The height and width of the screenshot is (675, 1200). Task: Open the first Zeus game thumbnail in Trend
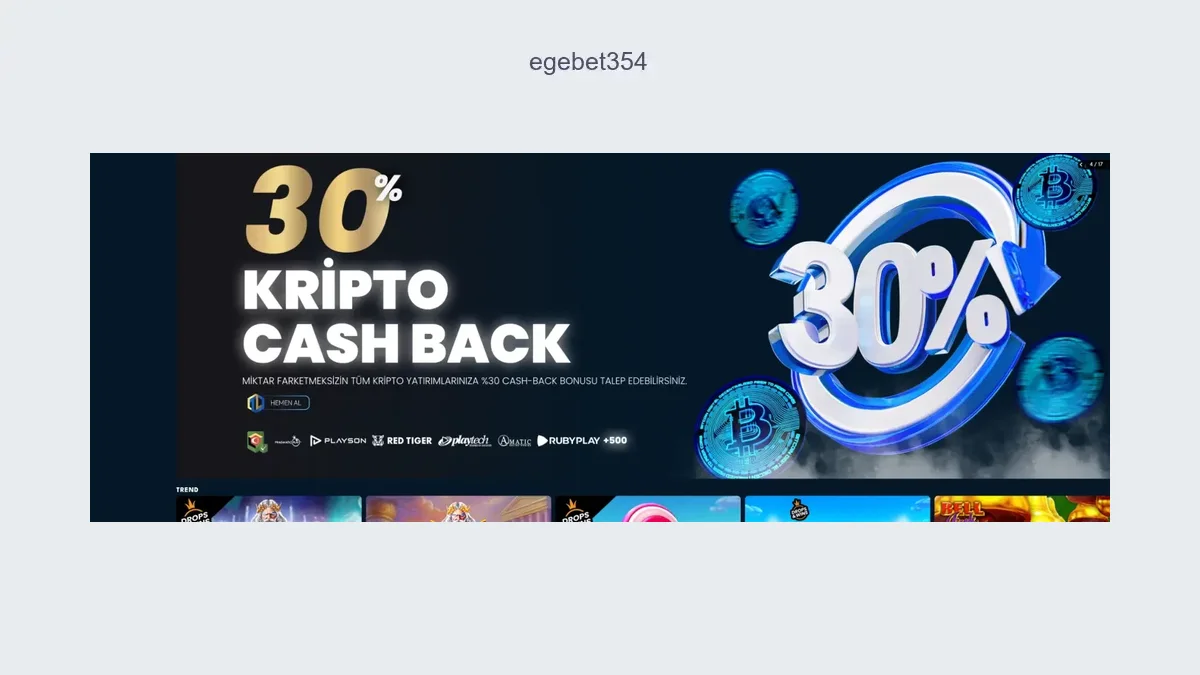click(269, 509)
